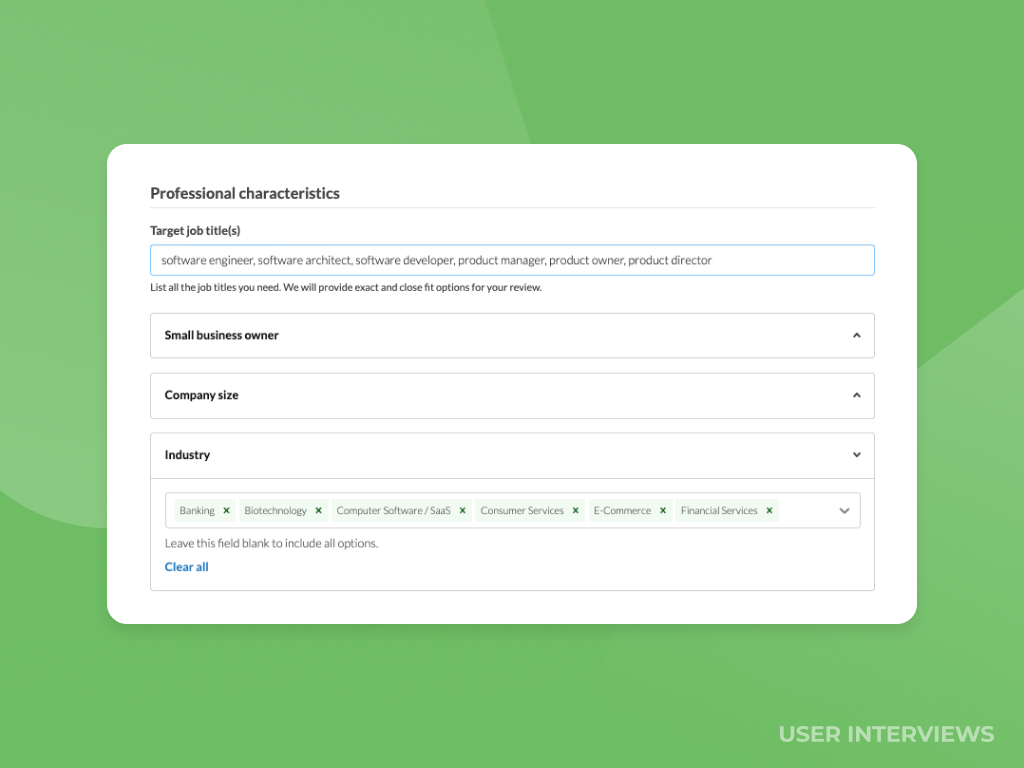Remove the Biotechnology industry tag
This screenshot has height=768, width=1024.
(x=318, y=510)
